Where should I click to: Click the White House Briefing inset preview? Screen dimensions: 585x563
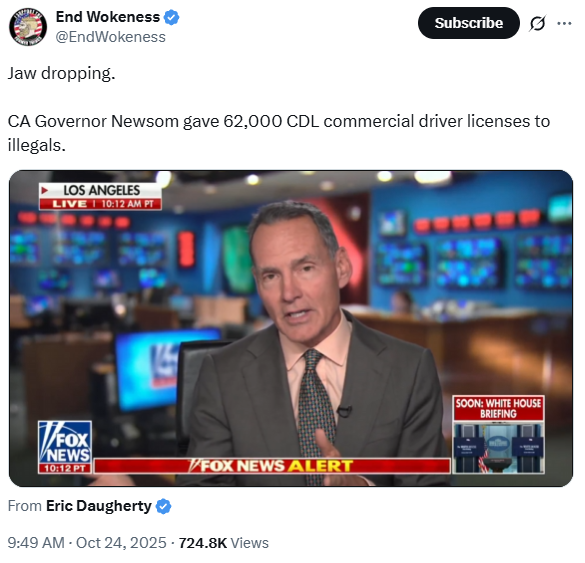498,435
